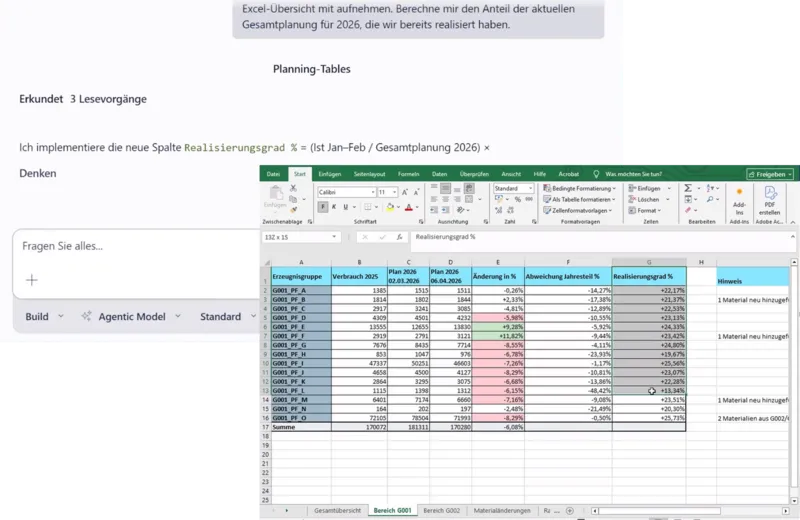
Task: Open Als Tabelle formatieren menu
Action: click(579, 200)
